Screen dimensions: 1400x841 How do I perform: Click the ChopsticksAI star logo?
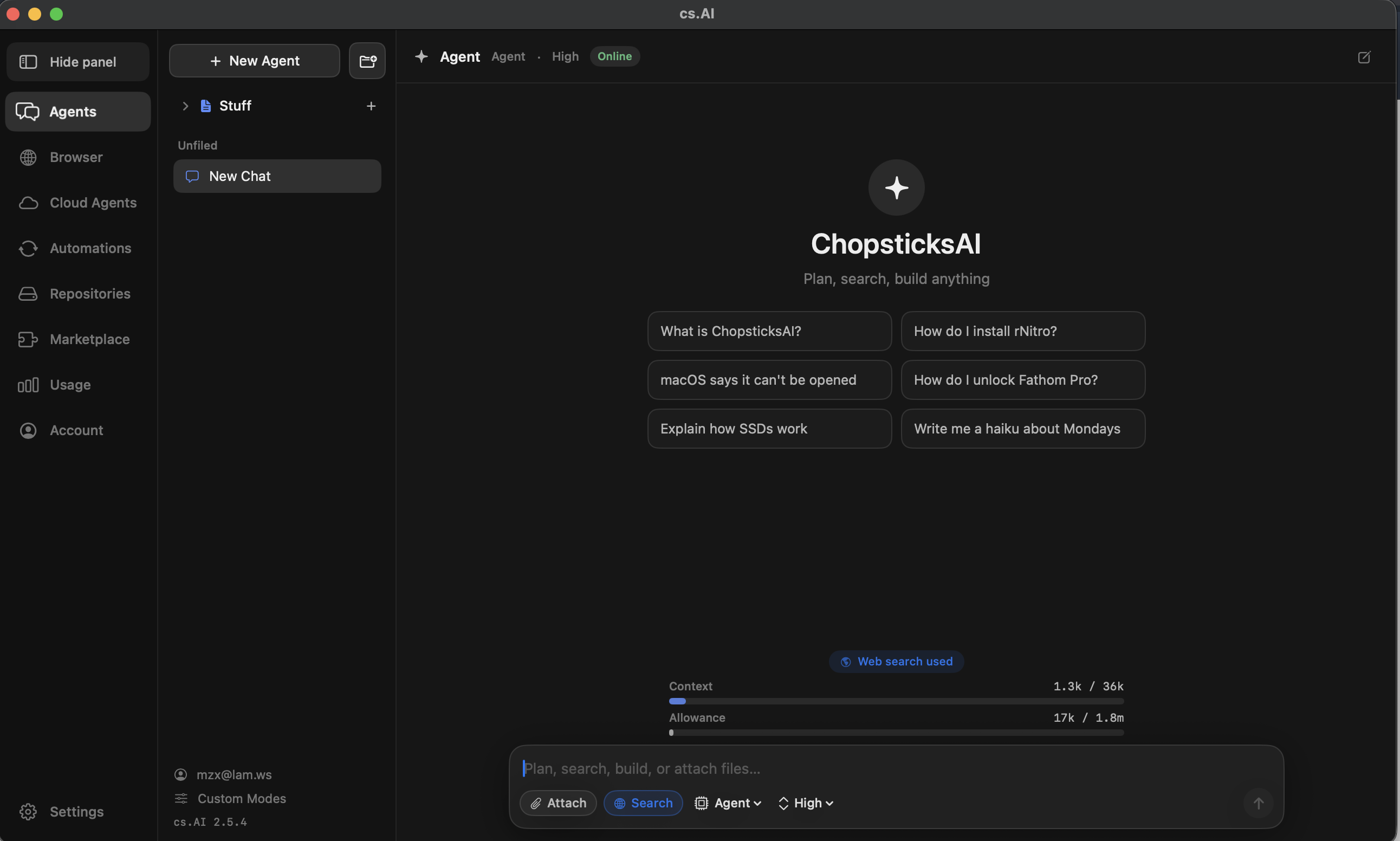[896, 187]
